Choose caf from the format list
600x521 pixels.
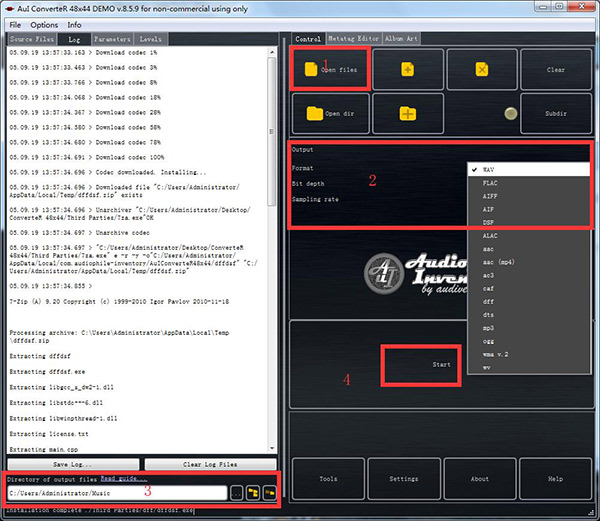(x=528, y=288)
